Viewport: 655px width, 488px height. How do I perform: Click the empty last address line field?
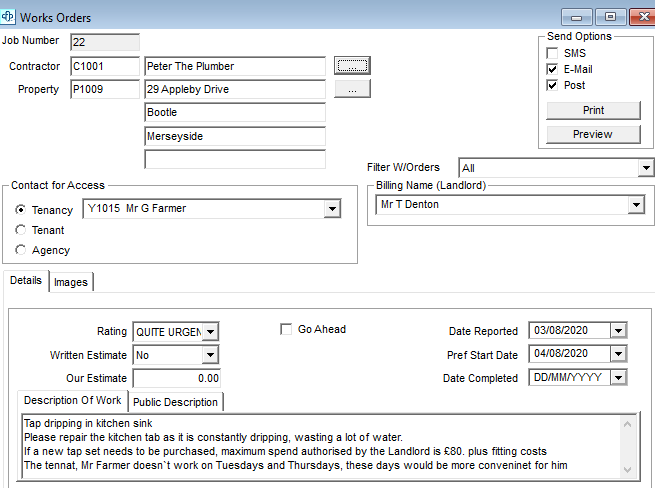tap(235, 160)
